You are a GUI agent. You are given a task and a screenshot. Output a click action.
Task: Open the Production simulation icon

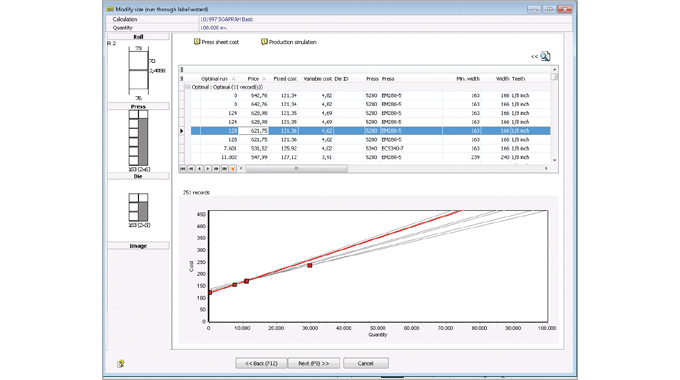coord(264,42)
